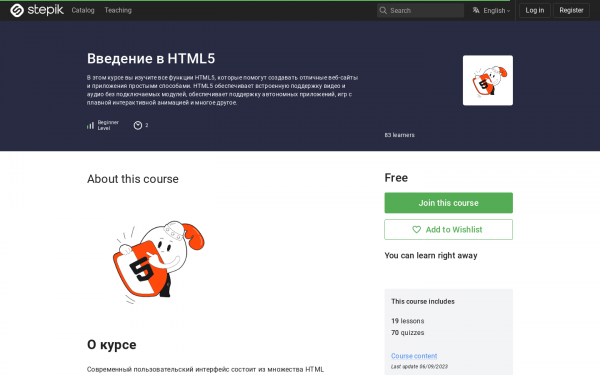
Task: Click the search magnifier icon
Action: [383, 11]
